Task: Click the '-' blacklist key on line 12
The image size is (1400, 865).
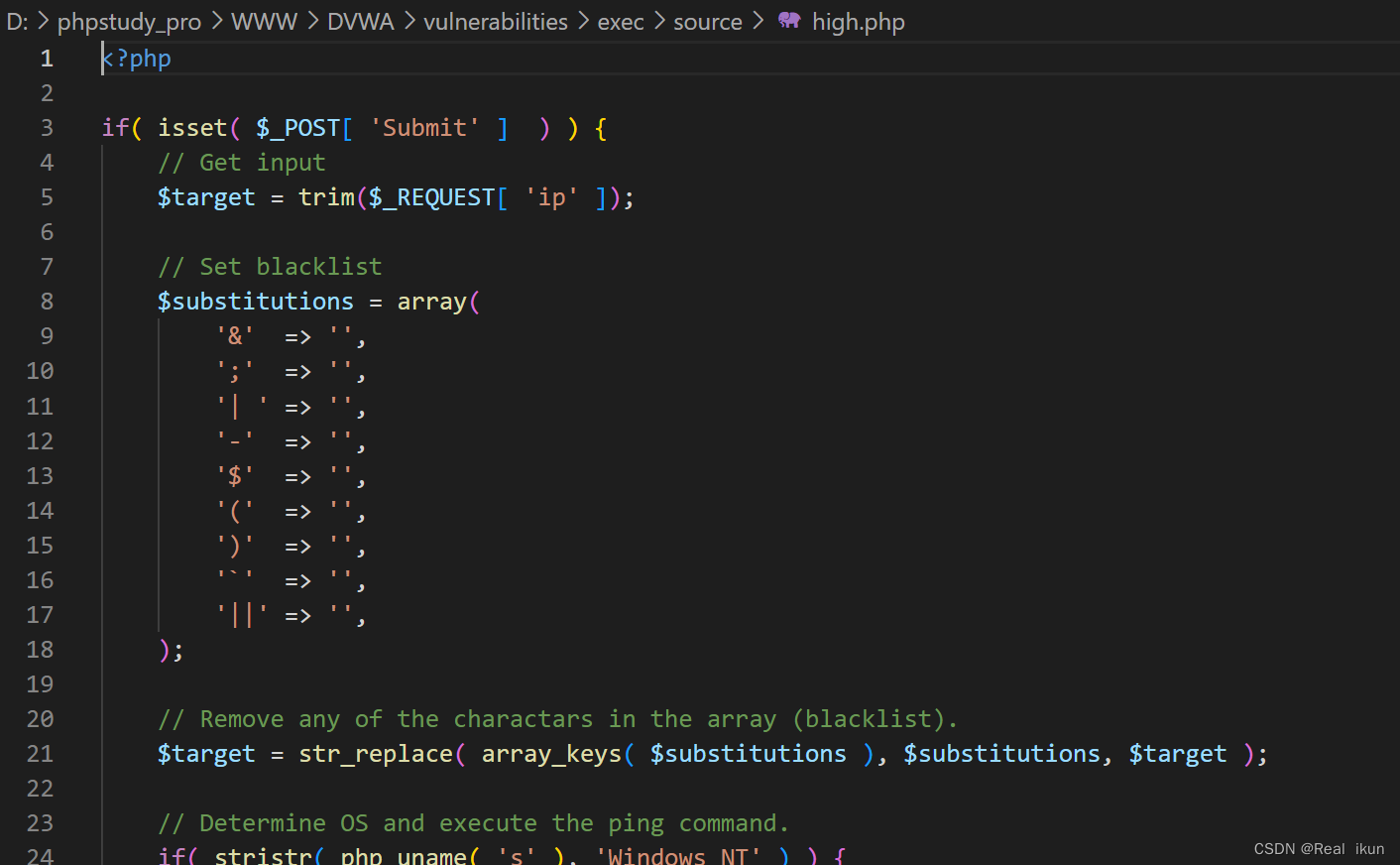Action: click(x=235, y=441)
